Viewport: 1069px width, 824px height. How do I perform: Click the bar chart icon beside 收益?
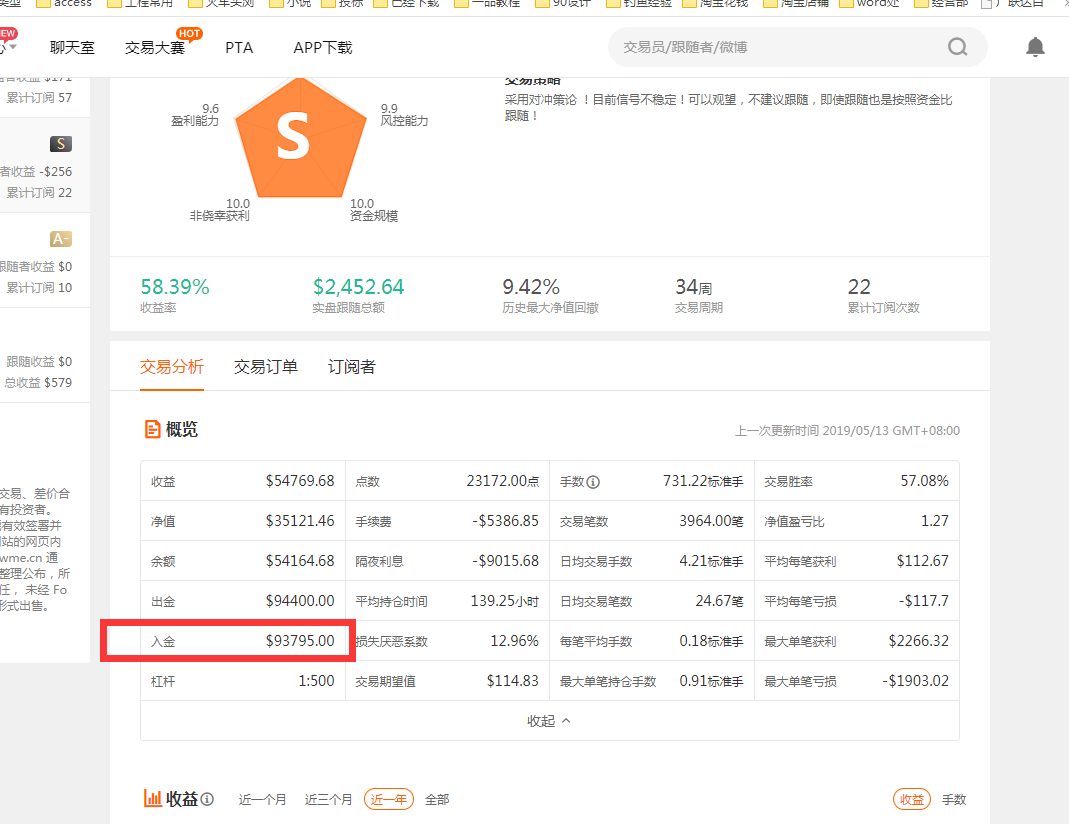[x=152, y=798]
